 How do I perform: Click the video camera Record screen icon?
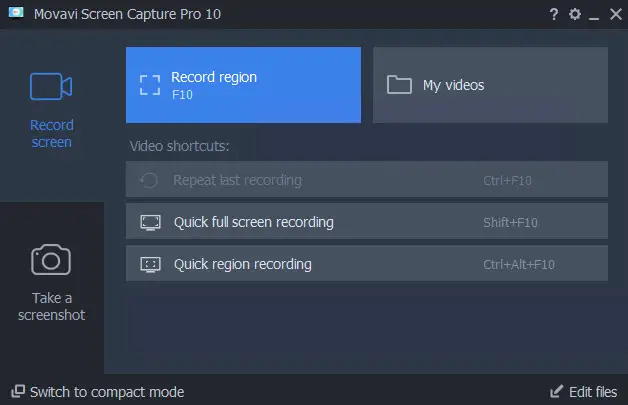pos(51,87)
